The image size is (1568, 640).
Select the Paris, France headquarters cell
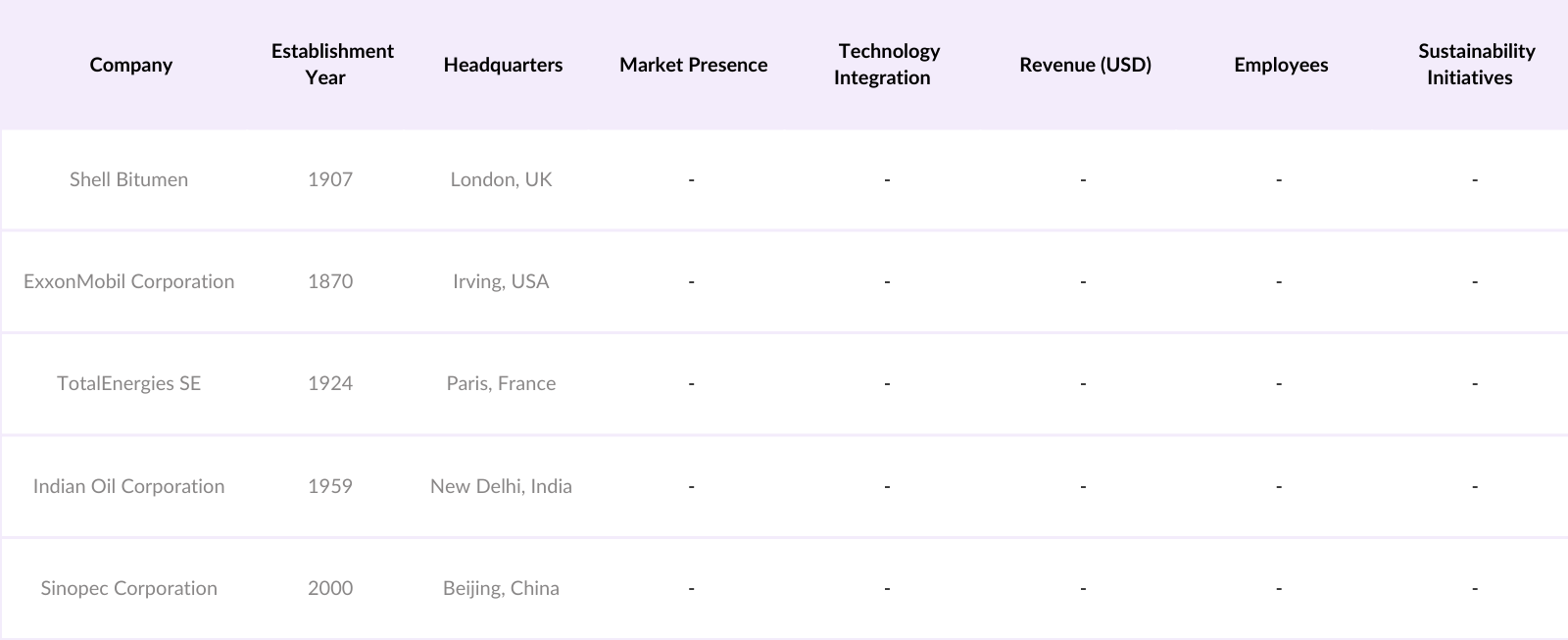point(501,383)
